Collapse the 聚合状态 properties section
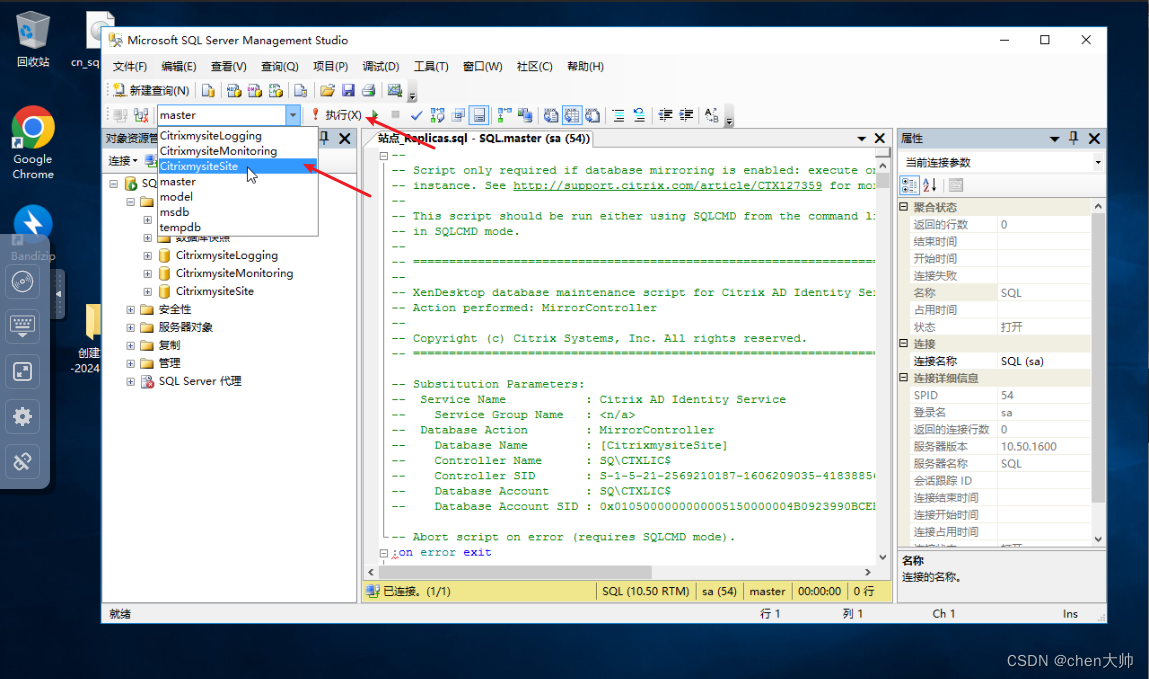The width and height of the screenshot is (1149, 679). point(904,207)
